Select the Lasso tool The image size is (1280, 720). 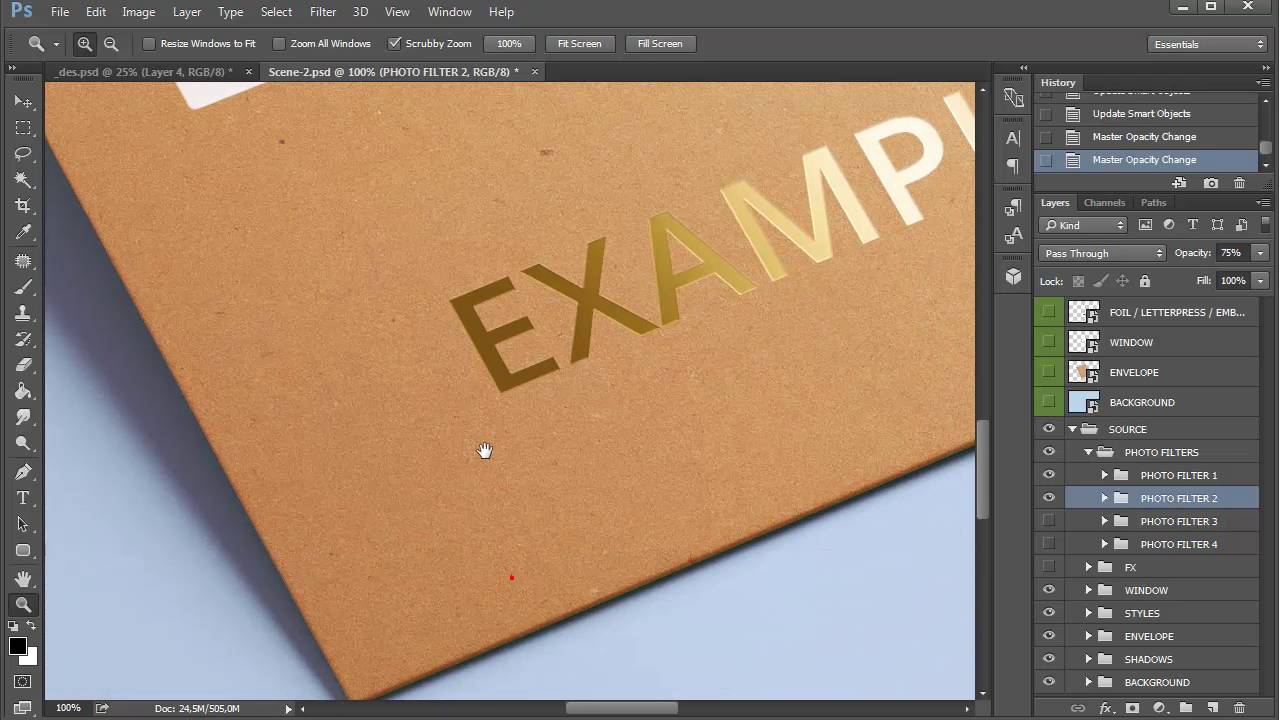[23, 154]
